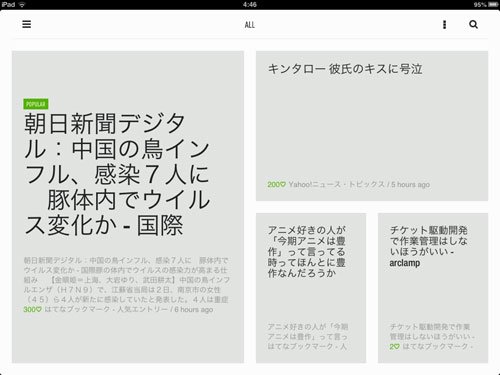This screenshot has width=500, height=375.
Task: Tap the Wi-Fi icon in status bar
Action: 22,4
